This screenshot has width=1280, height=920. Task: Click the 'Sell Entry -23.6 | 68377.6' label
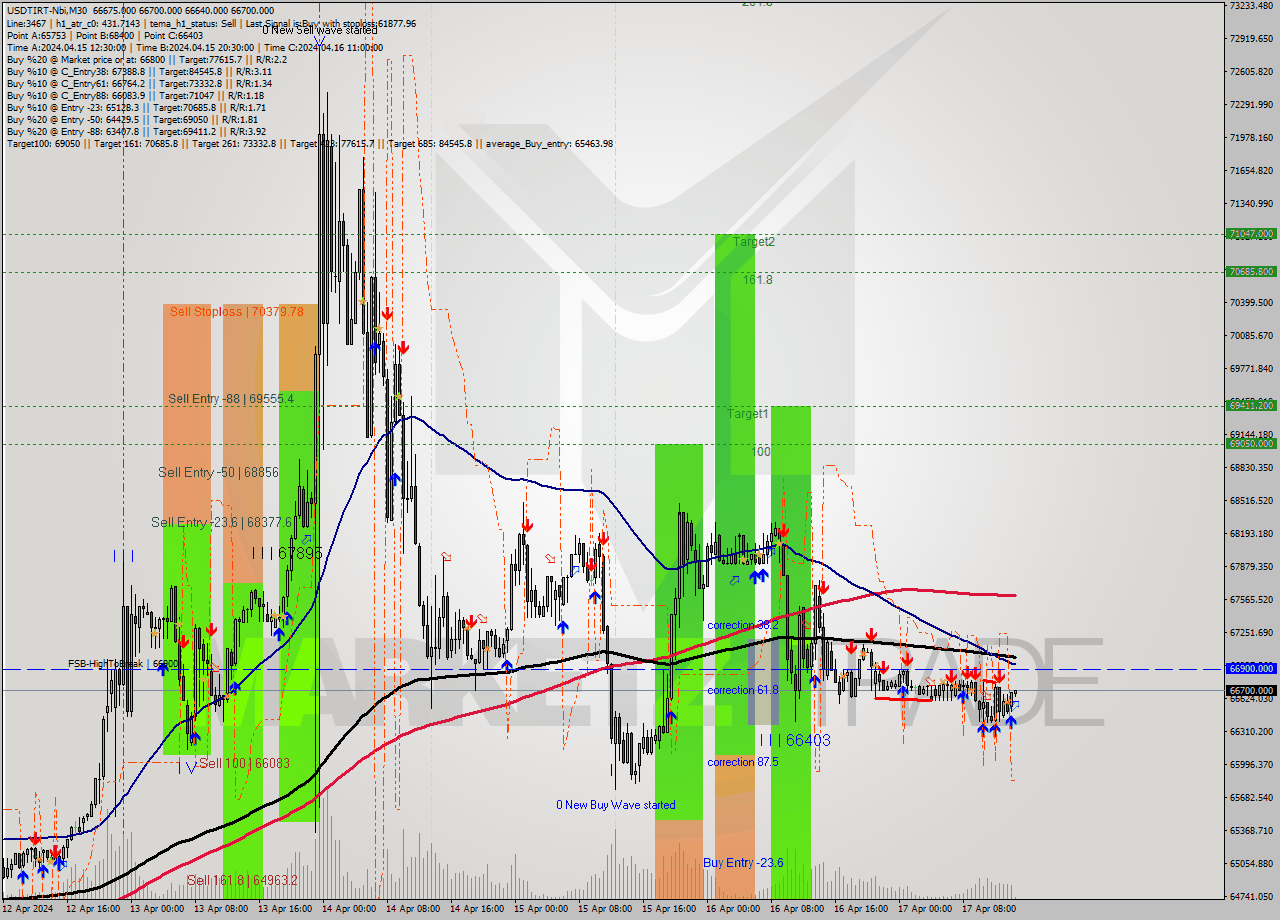point(222,522)
